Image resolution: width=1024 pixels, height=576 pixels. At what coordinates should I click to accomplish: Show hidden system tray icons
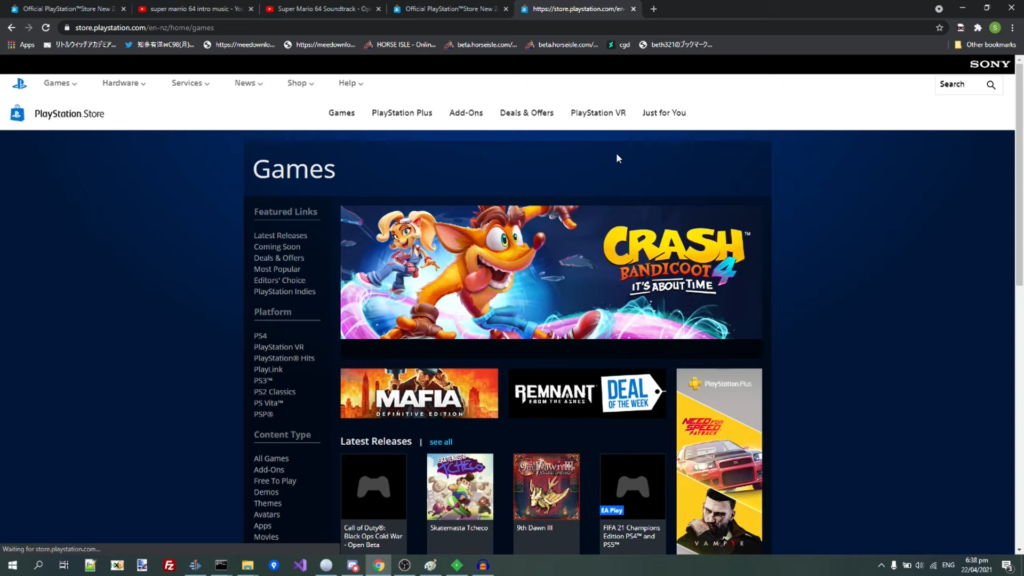[x=881, y=566]
